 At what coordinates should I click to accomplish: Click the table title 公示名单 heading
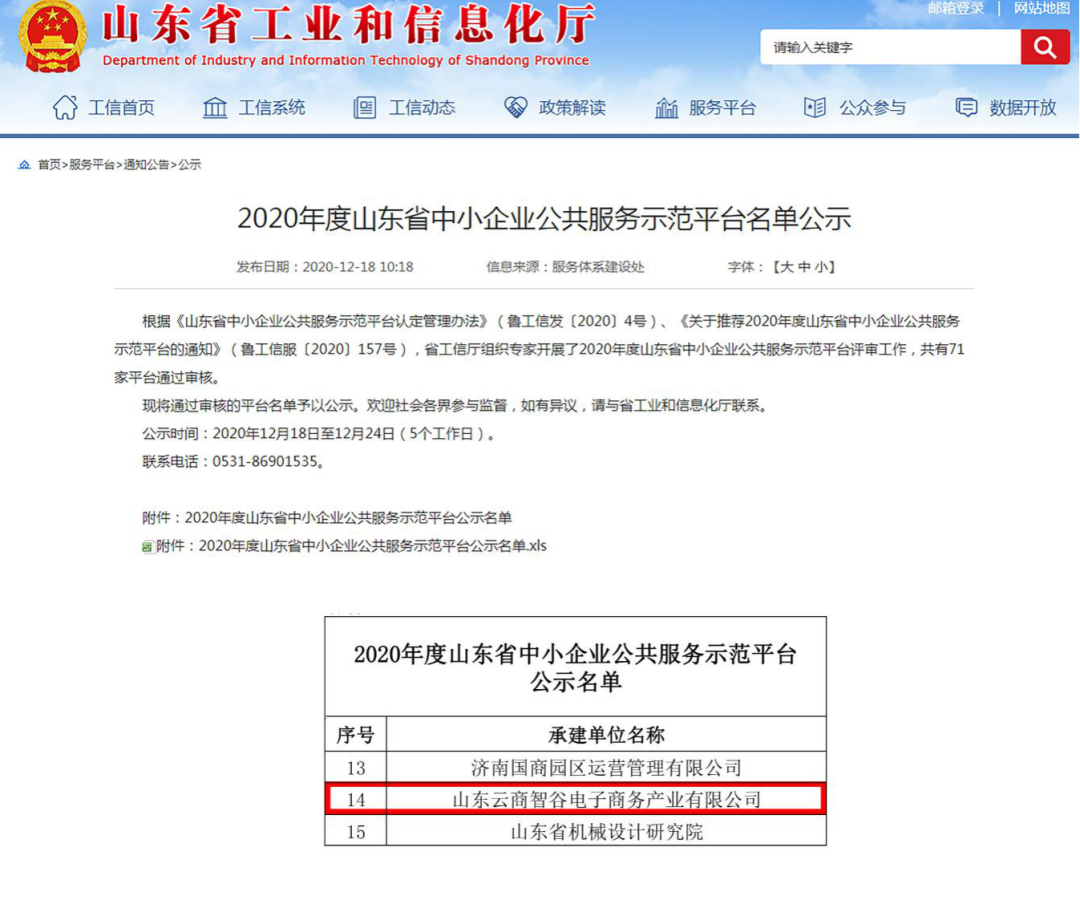pyautogui.click(x=575, y=667)
